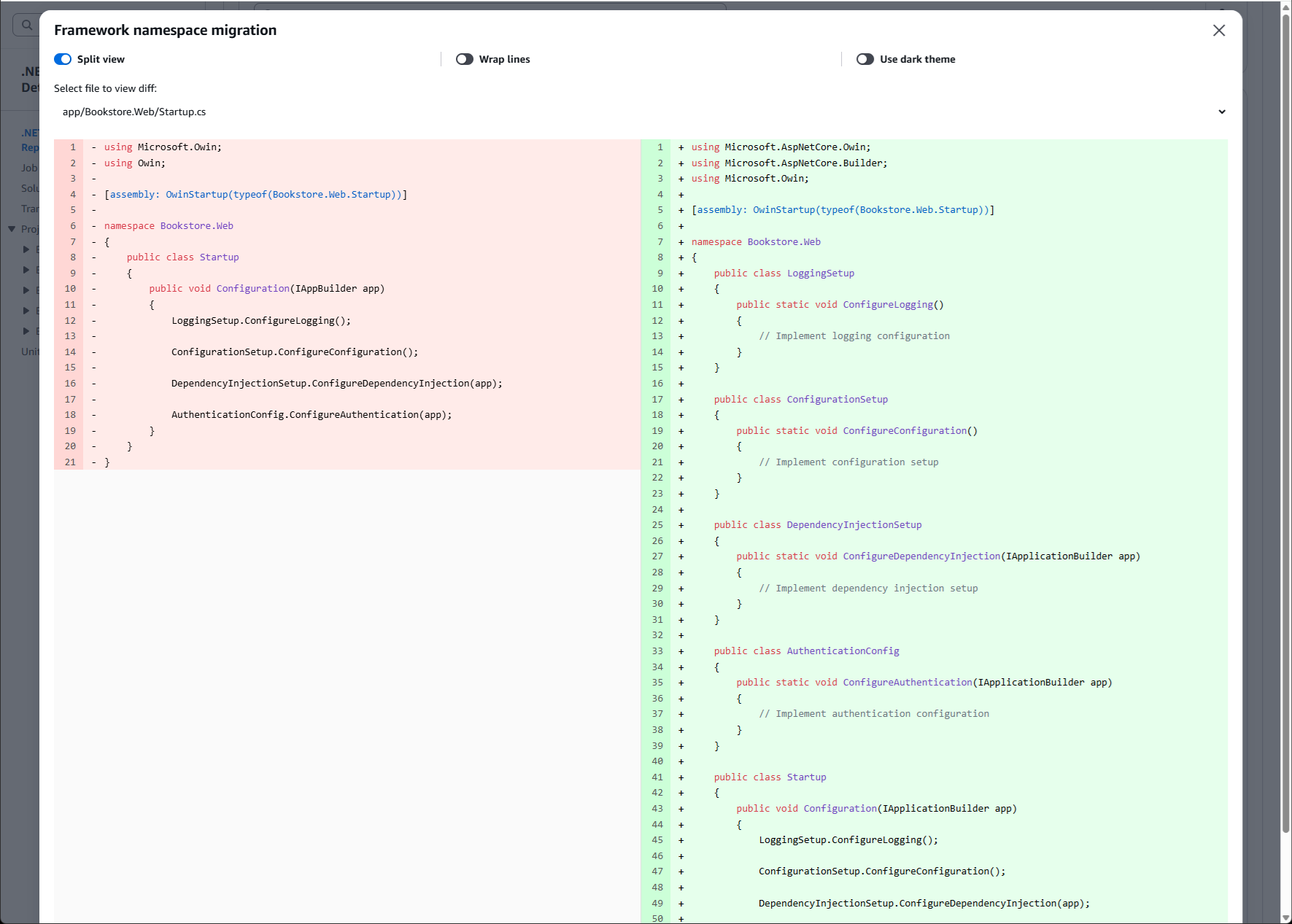Click the search magnifier icon

click(x=27, y=24)
